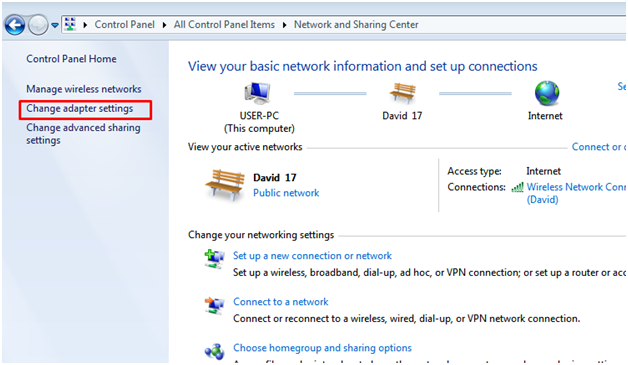Viewport: 628px width, 365px height.
Task: Open Manage wireless networks
Action: click(x=84, y=89)
